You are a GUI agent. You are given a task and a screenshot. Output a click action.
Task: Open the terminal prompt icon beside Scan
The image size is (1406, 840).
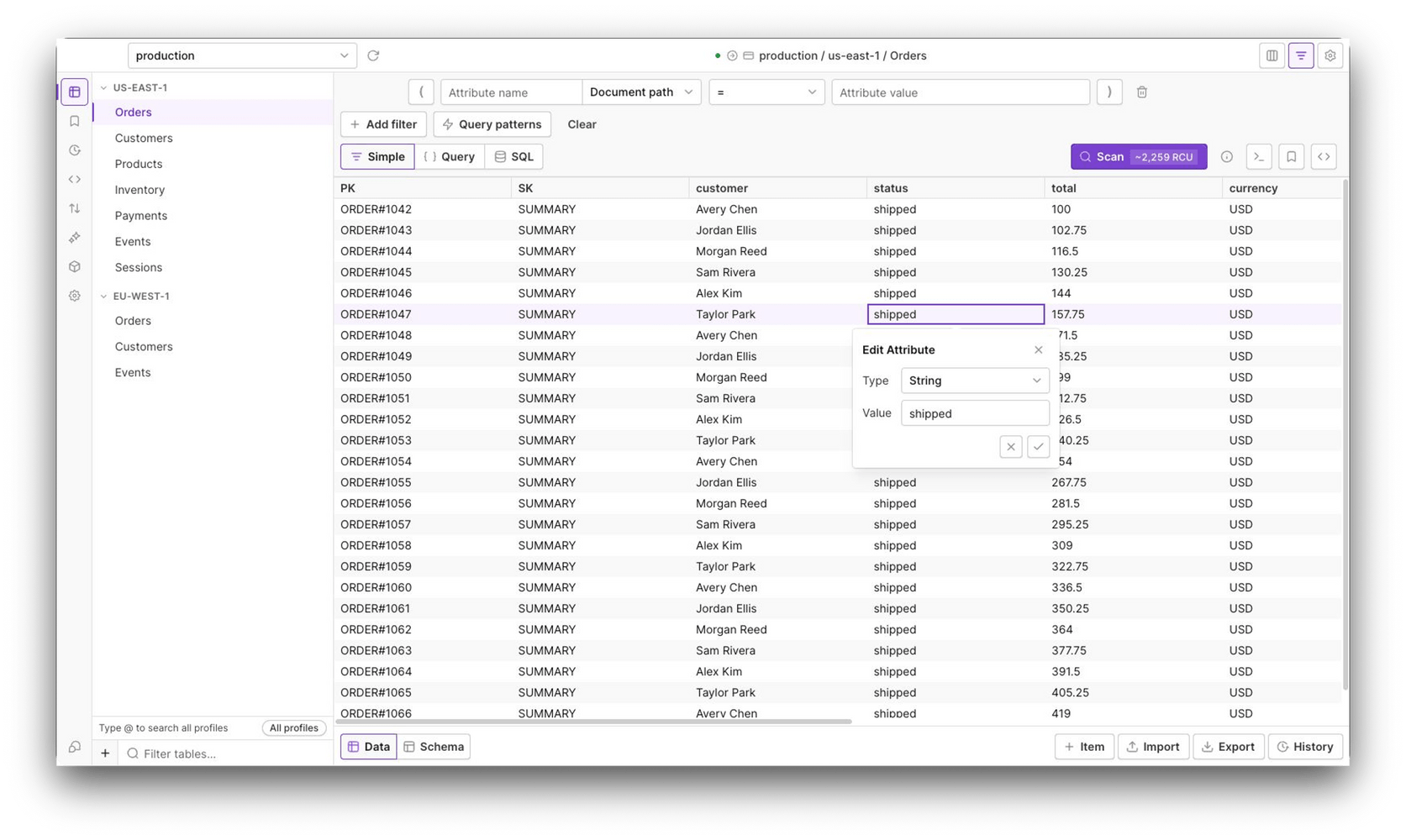tap(1258, 157)
